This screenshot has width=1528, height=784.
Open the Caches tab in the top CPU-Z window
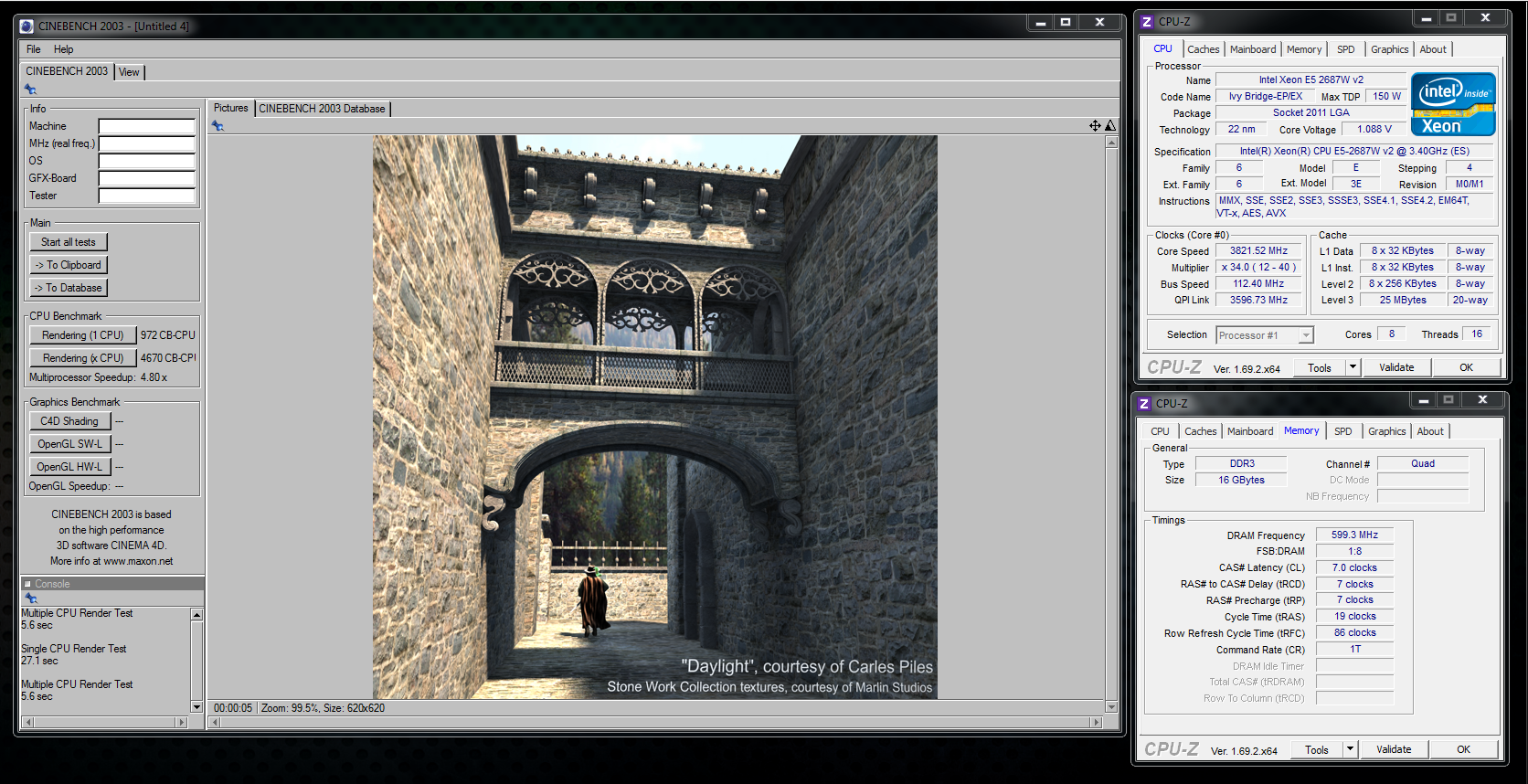(1204, 49)
